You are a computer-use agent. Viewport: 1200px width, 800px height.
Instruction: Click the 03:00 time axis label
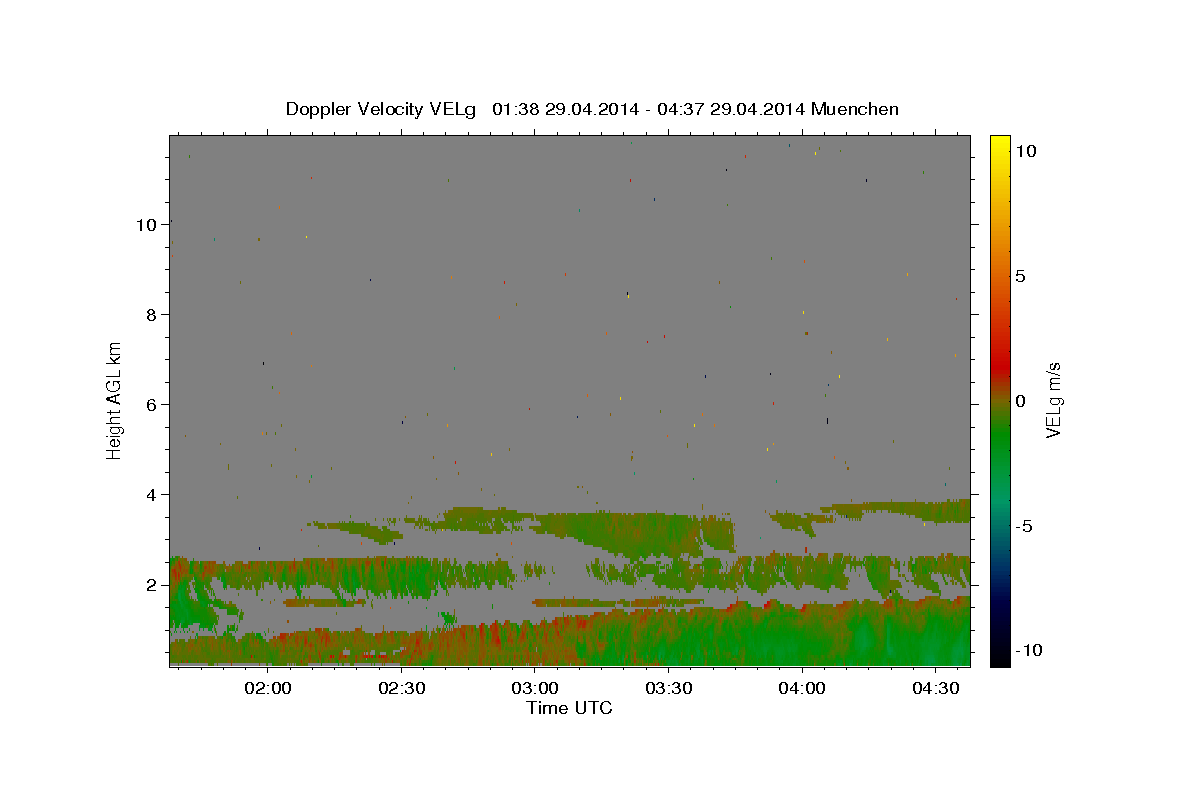point(535,688)
